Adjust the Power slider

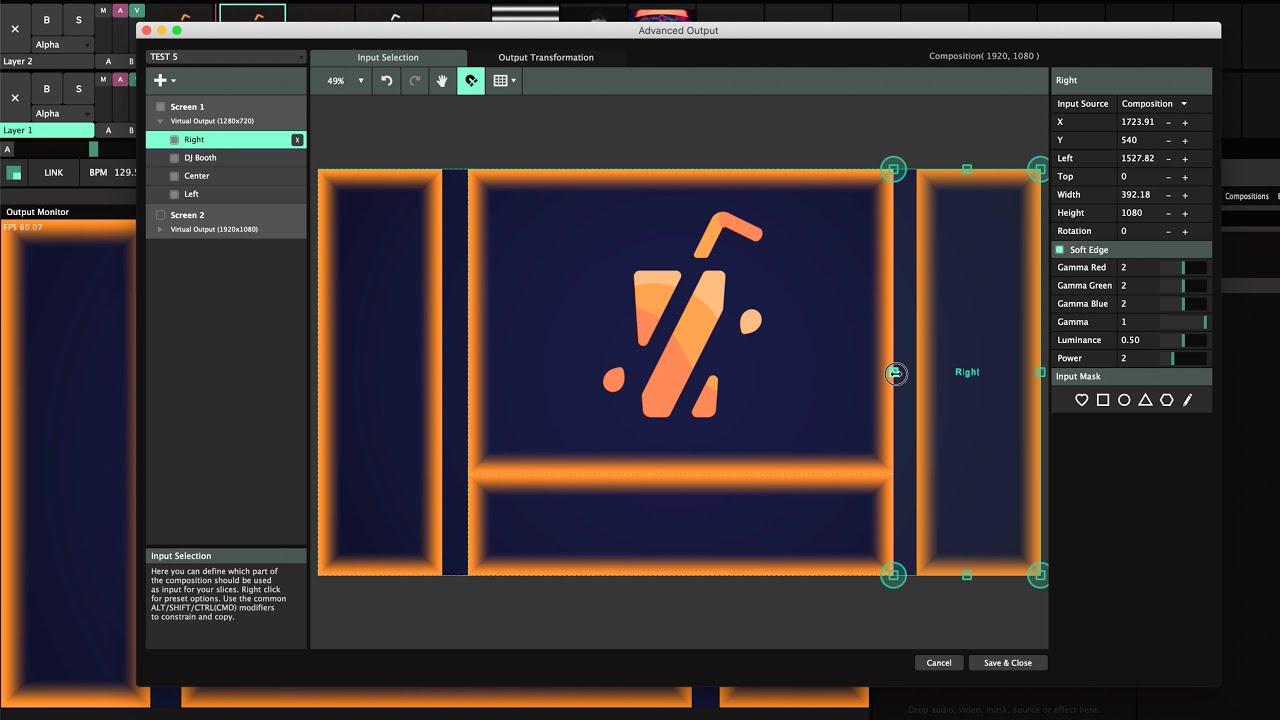click(x=1183, y=358)
